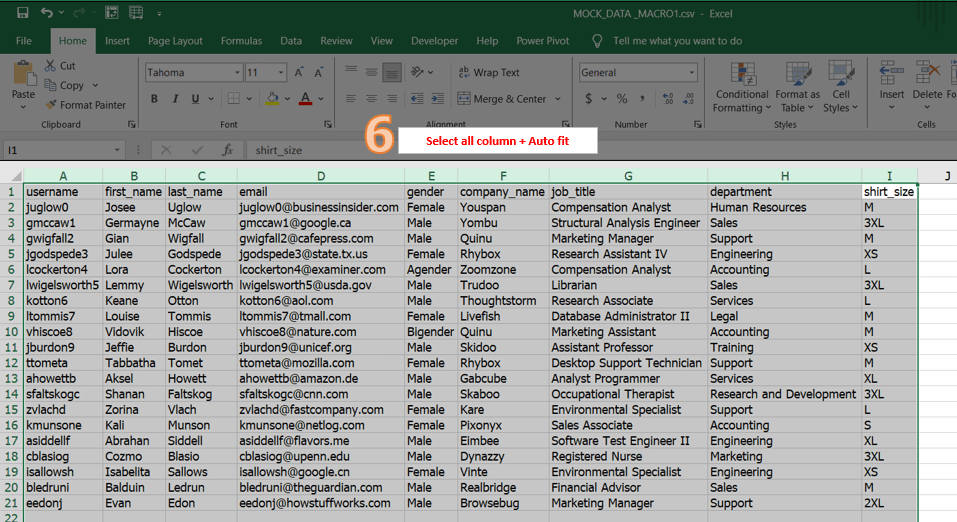The width and height of the screenshot is (957, 522).
Task: Expand the General number format dropdown
Action: pyautogui.click(x=691, y=73)
